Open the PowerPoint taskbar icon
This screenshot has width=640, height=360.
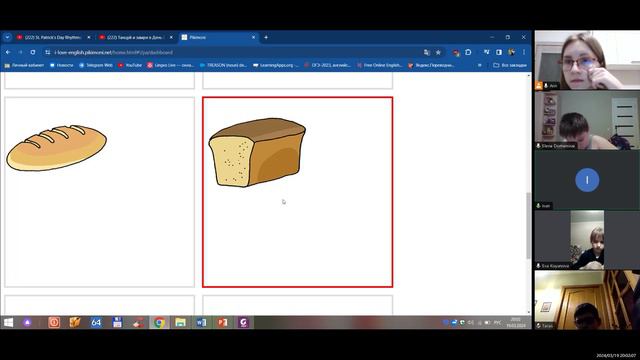pyautogui.click(x=222, y=322)
